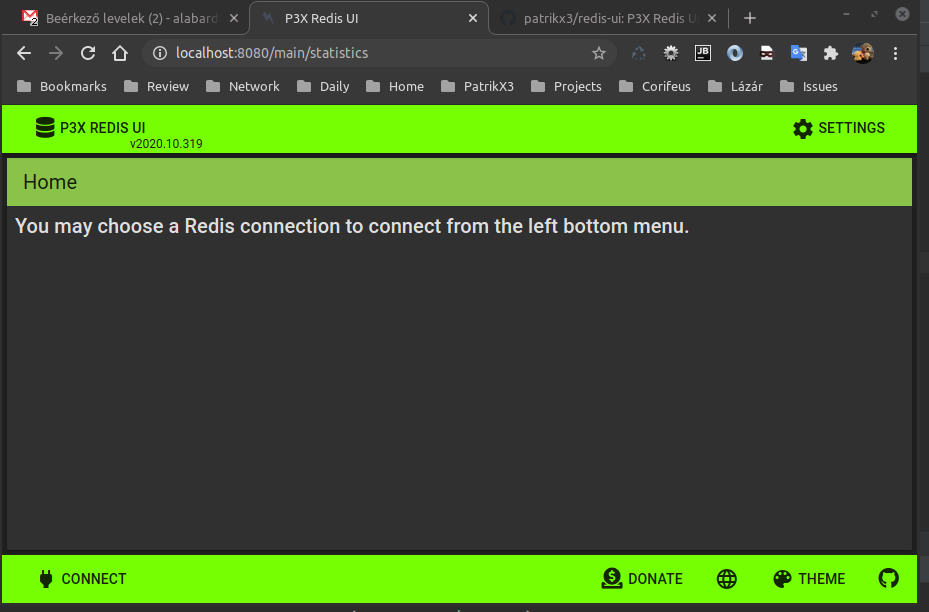This screenshot has height=612, width=929.
Task: Click the site info icon in address bar
Action: [159, 53]
